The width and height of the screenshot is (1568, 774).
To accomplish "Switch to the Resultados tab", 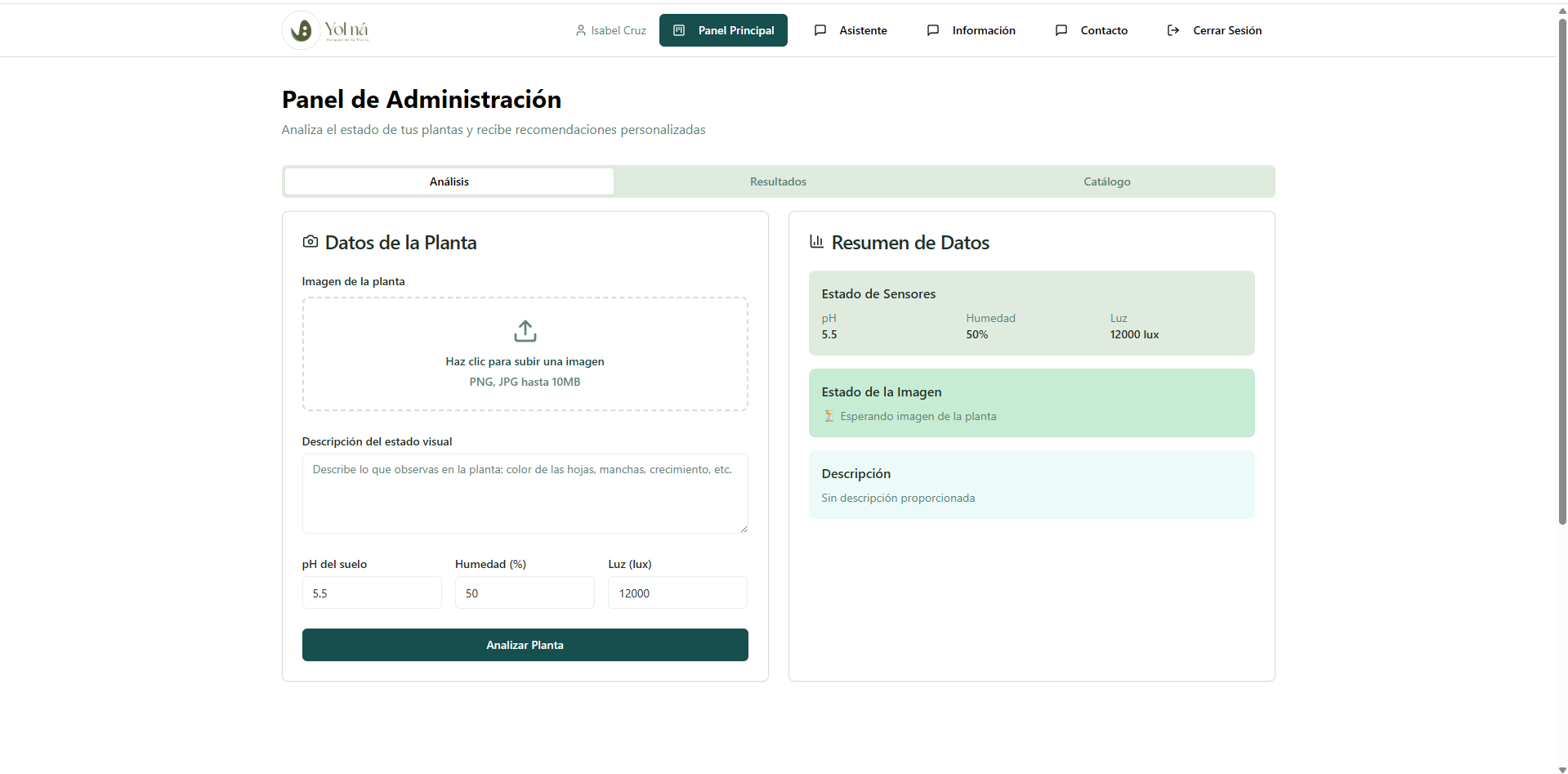I will click(x=778, y=181).
